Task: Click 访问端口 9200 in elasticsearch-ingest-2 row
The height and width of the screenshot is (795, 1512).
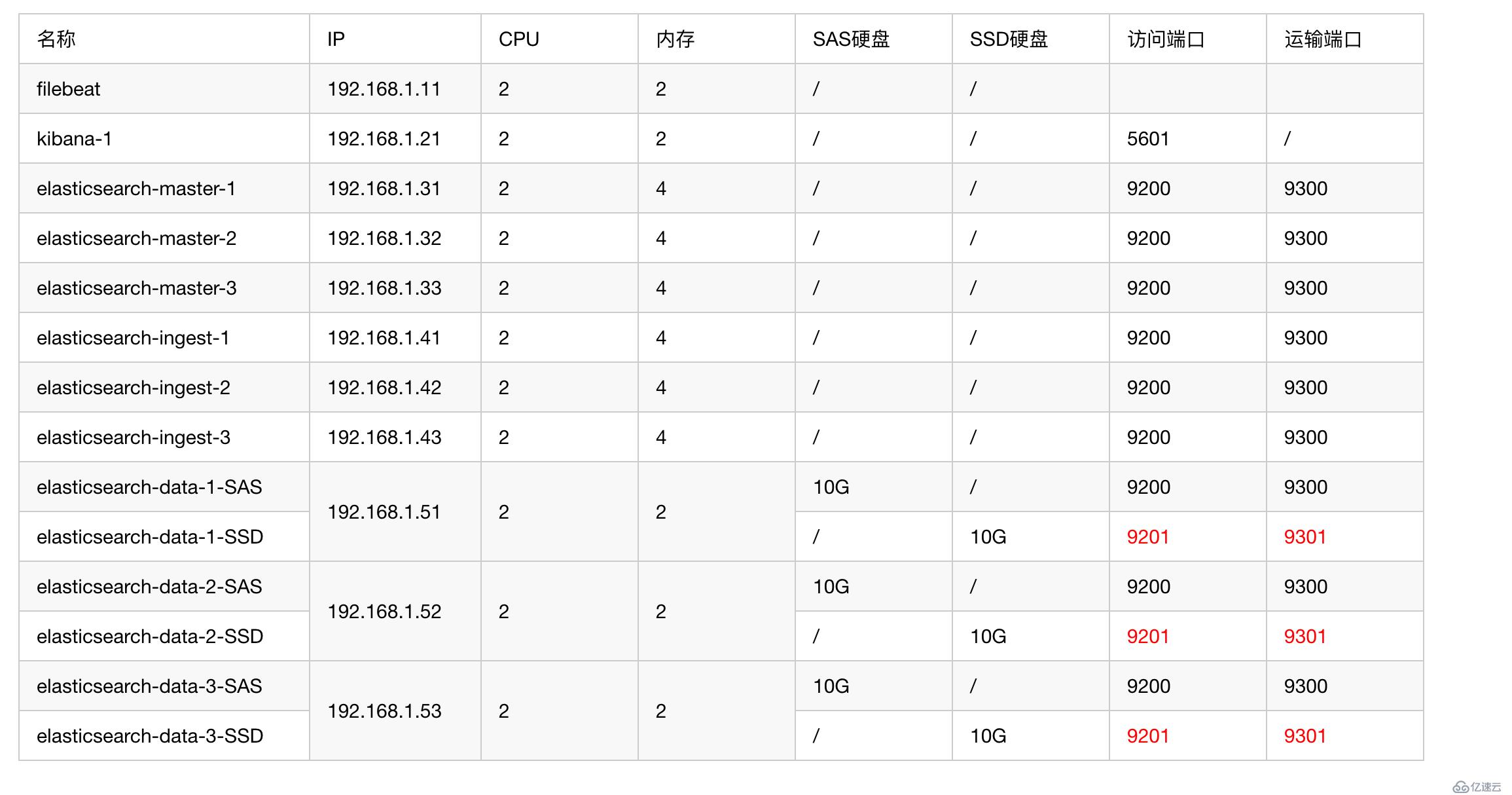Action: [x=1149, y=388]
